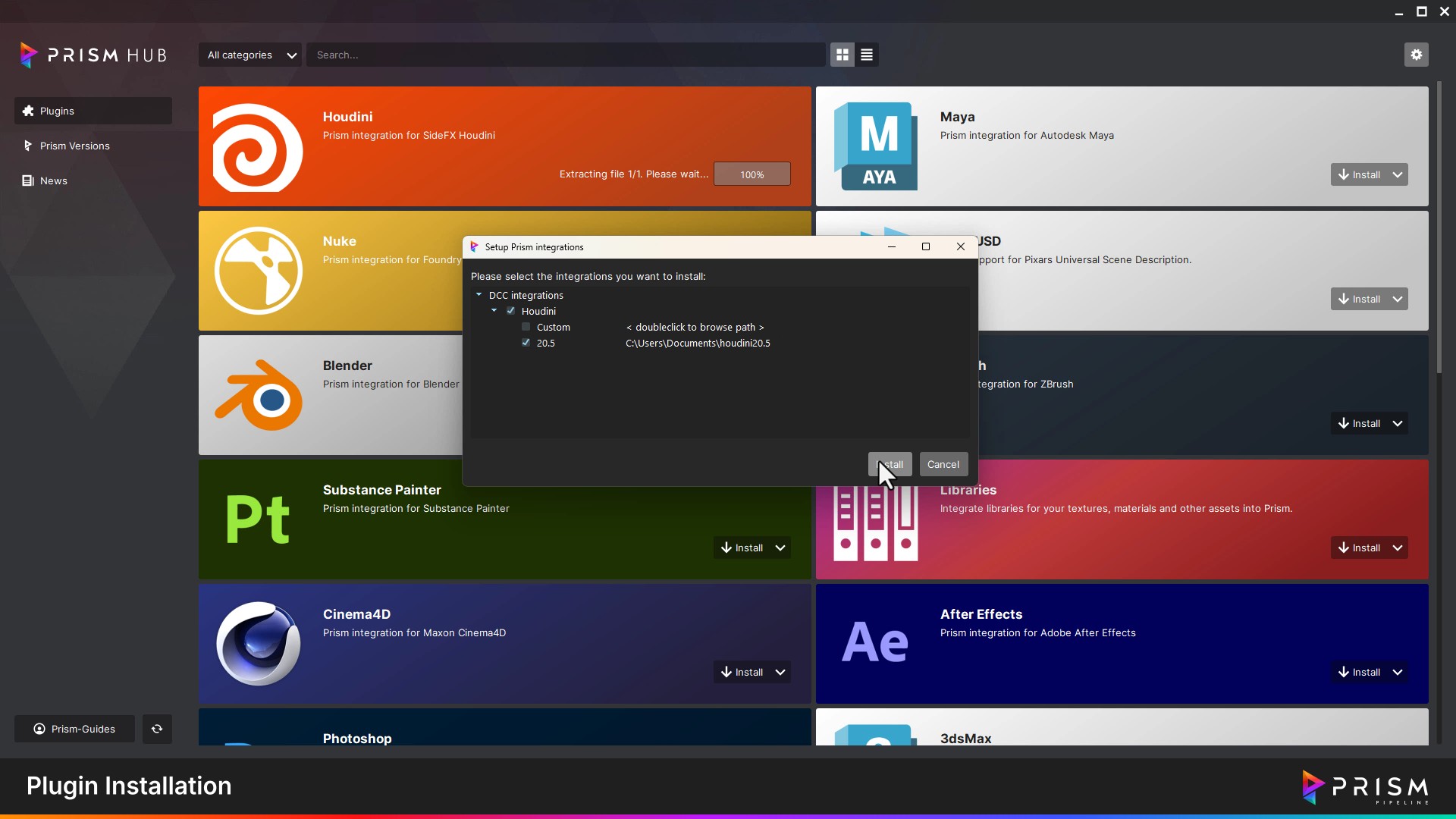1456x819 pixels.
Task: Open the News section
Action: pyautogui.click(x=93, y=180)
